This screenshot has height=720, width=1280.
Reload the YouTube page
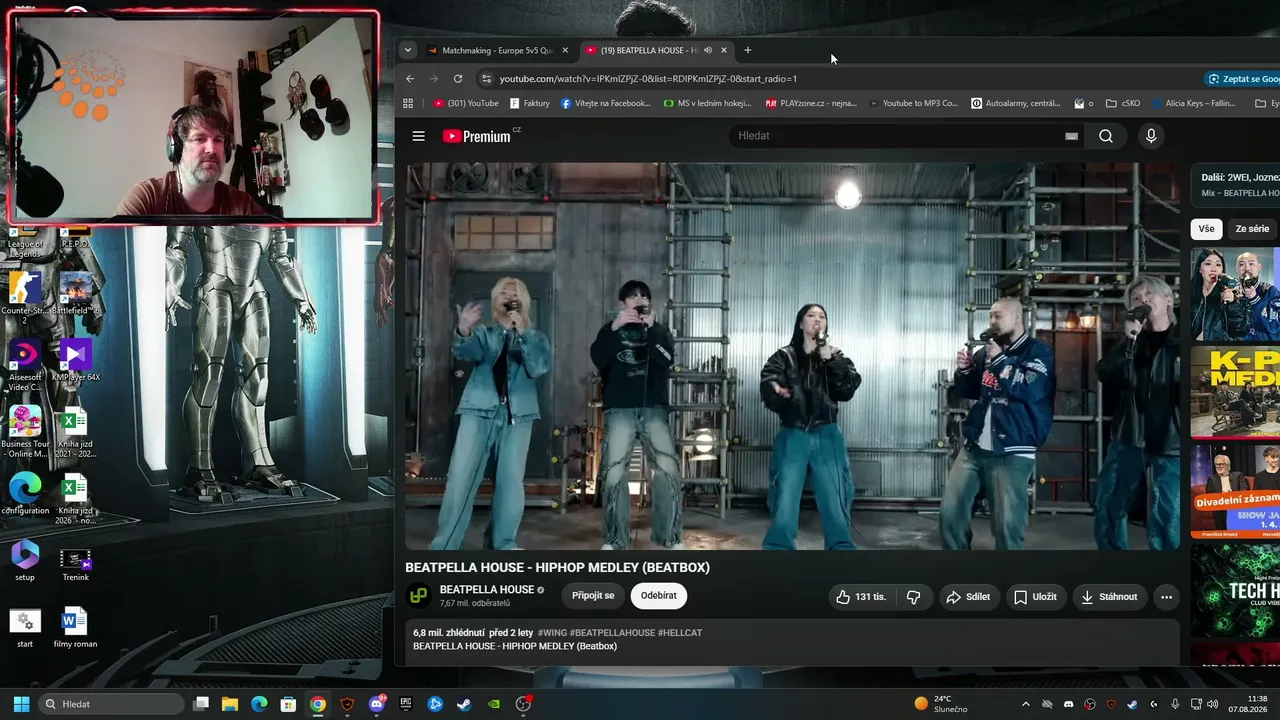point(458,79)
